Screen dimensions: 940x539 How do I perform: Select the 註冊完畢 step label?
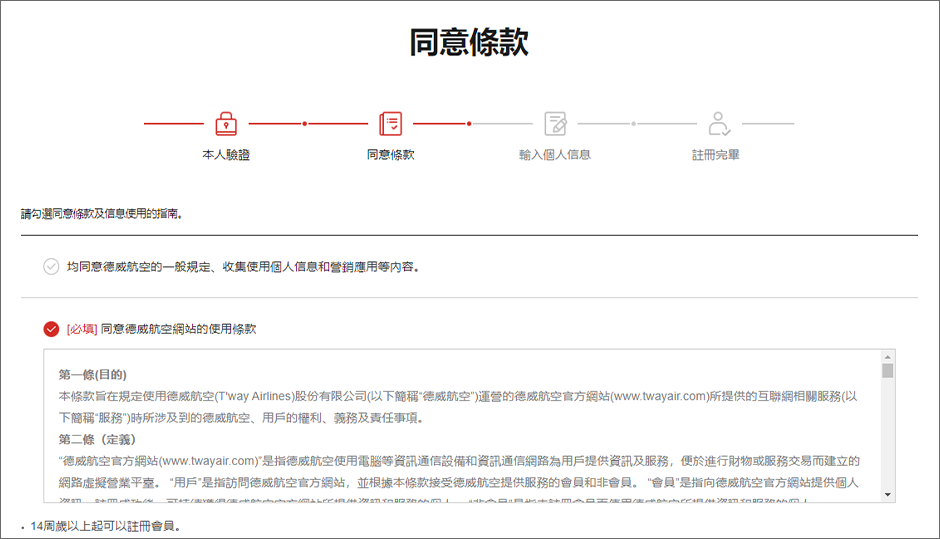[716, 155]
